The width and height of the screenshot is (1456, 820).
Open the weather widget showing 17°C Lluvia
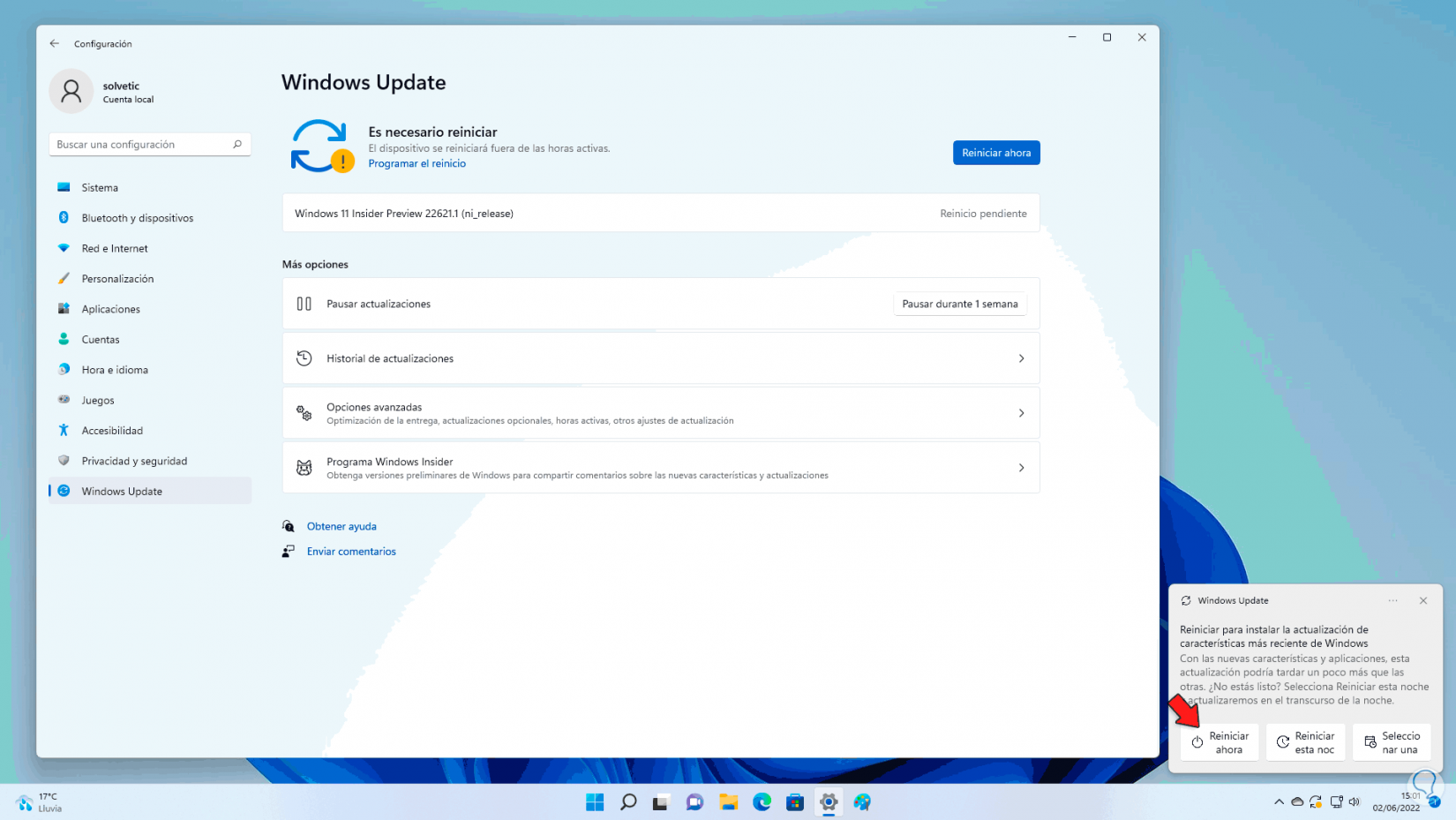point(39,802)
